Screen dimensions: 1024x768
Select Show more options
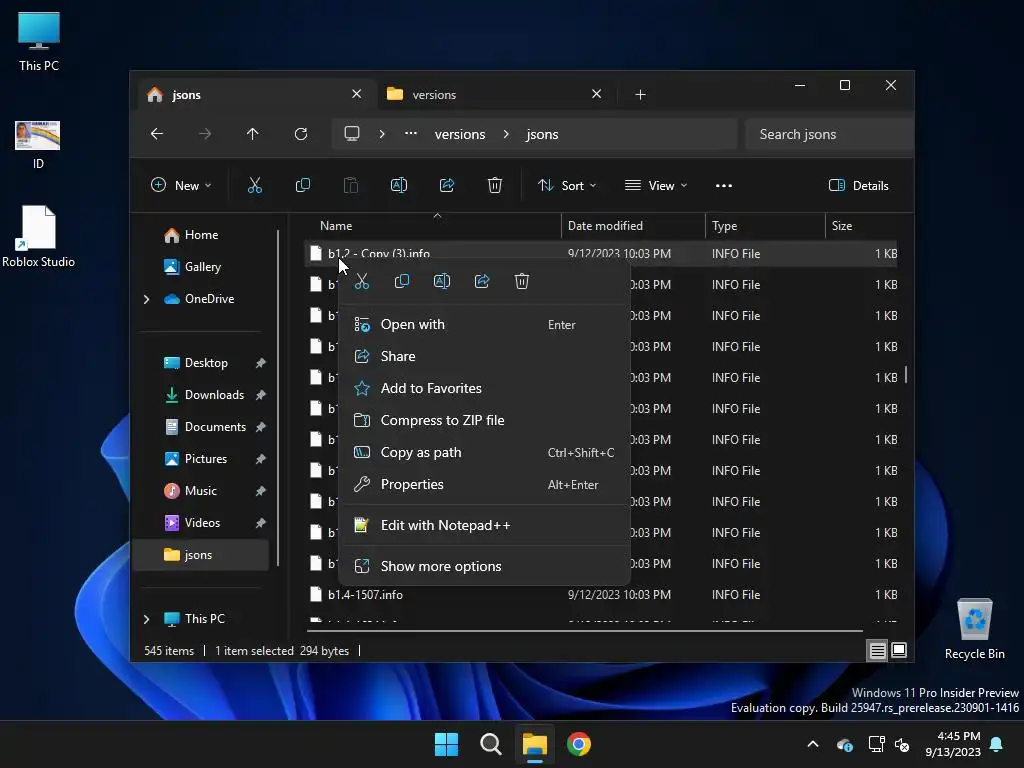tap(485, 567)
